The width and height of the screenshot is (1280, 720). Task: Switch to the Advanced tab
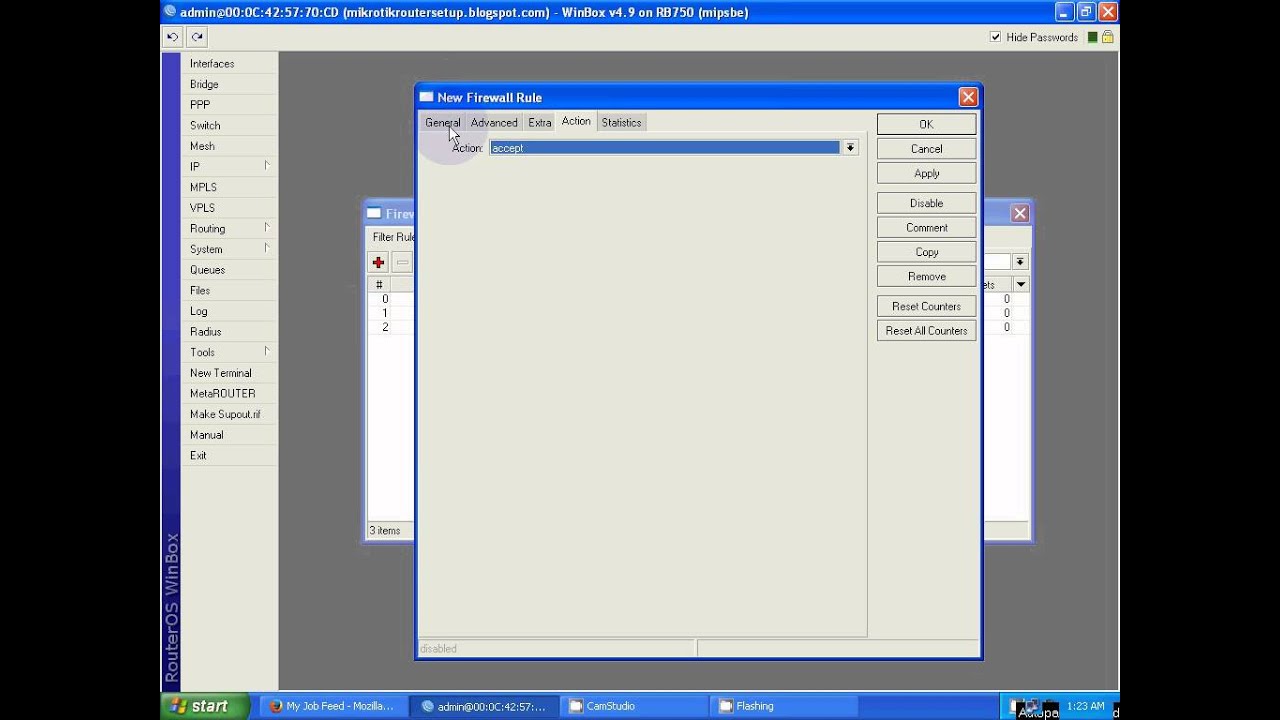coord(494,123)
